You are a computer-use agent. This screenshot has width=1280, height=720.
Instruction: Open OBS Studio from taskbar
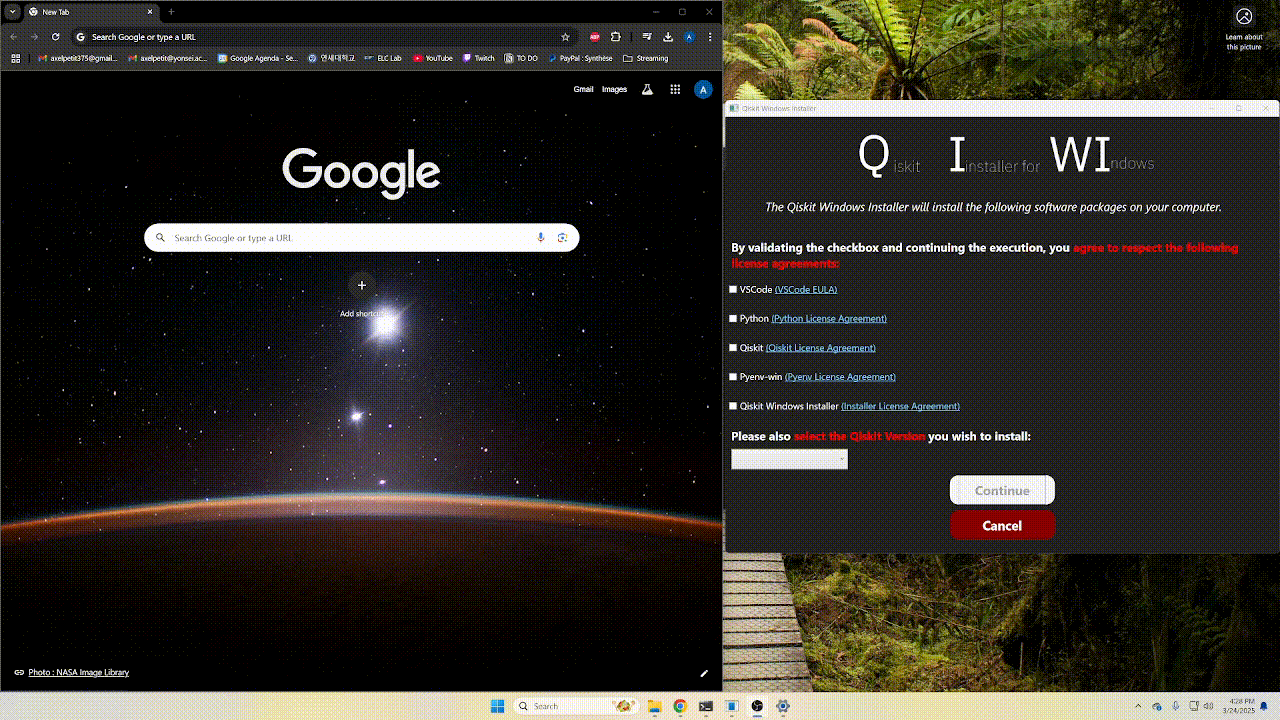(x=758, y=706)
